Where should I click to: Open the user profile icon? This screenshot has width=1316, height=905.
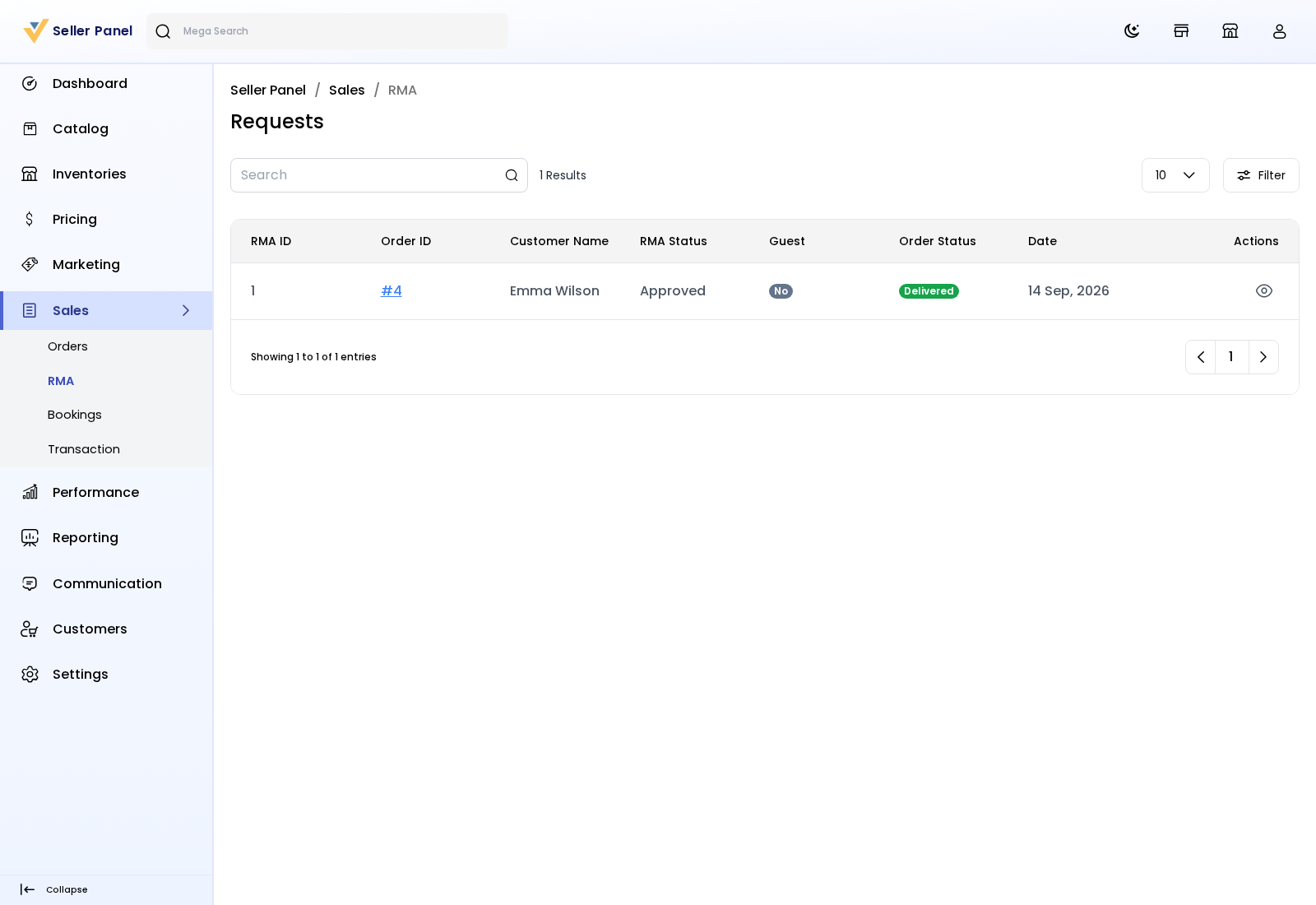[1280, 31]
